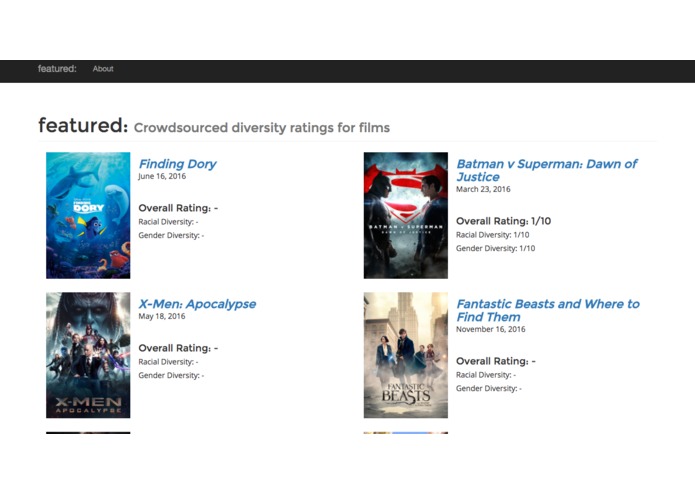Click Fantastic Beasts' Gender Diversity text
This screenshot has width=695, height=494.
489,389
